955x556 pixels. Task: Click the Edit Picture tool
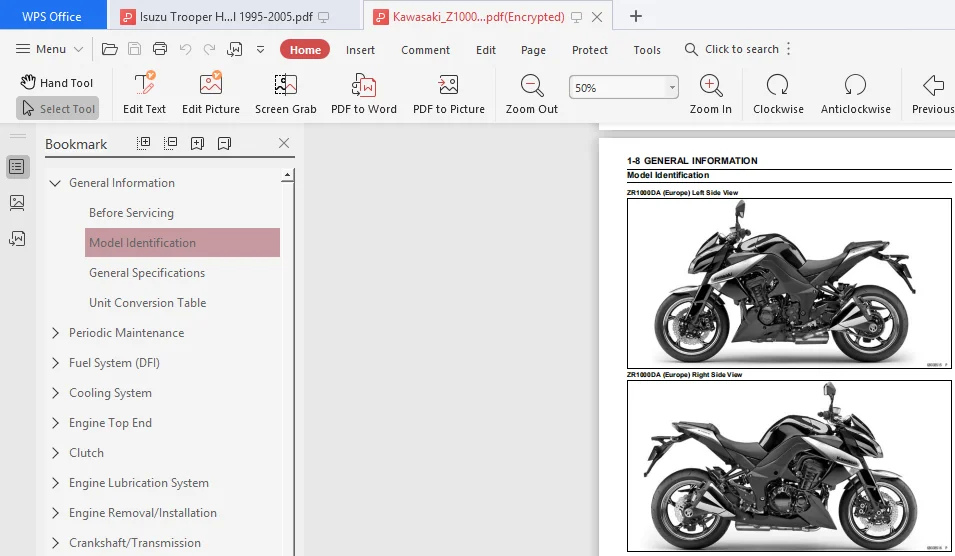[211, 93]
